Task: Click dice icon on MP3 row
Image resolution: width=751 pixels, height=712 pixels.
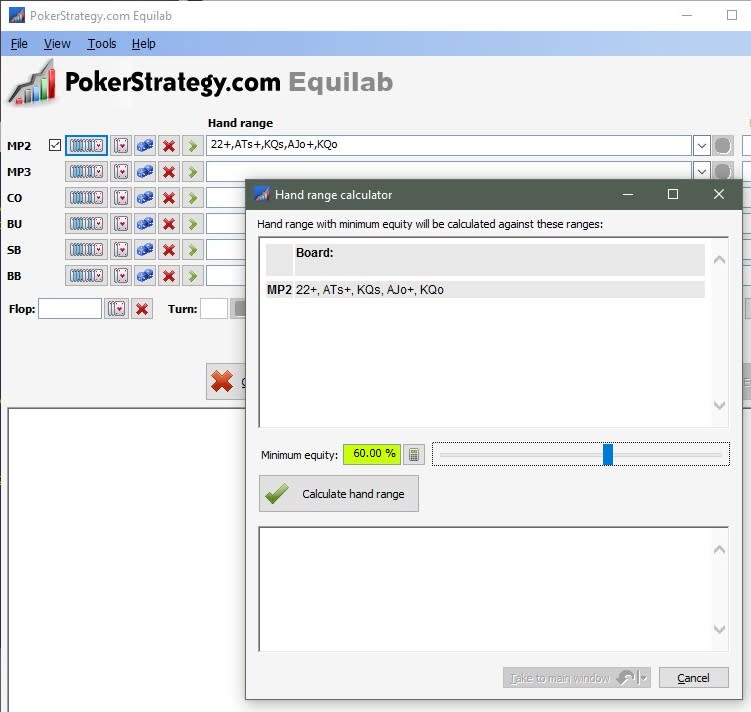Action: pyautogui.click(x=145, y=171)
